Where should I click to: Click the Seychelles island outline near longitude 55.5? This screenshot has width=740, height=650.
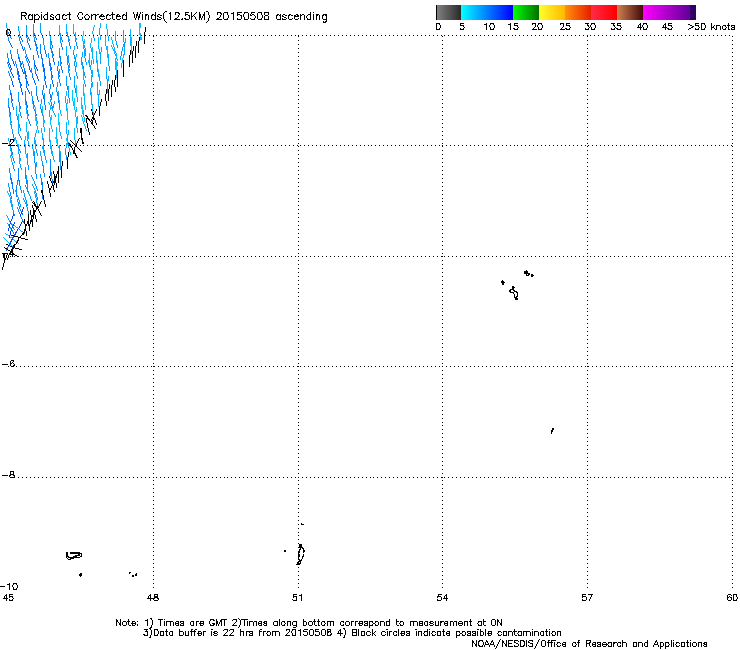pyautogui.click(x=514, y=293)
